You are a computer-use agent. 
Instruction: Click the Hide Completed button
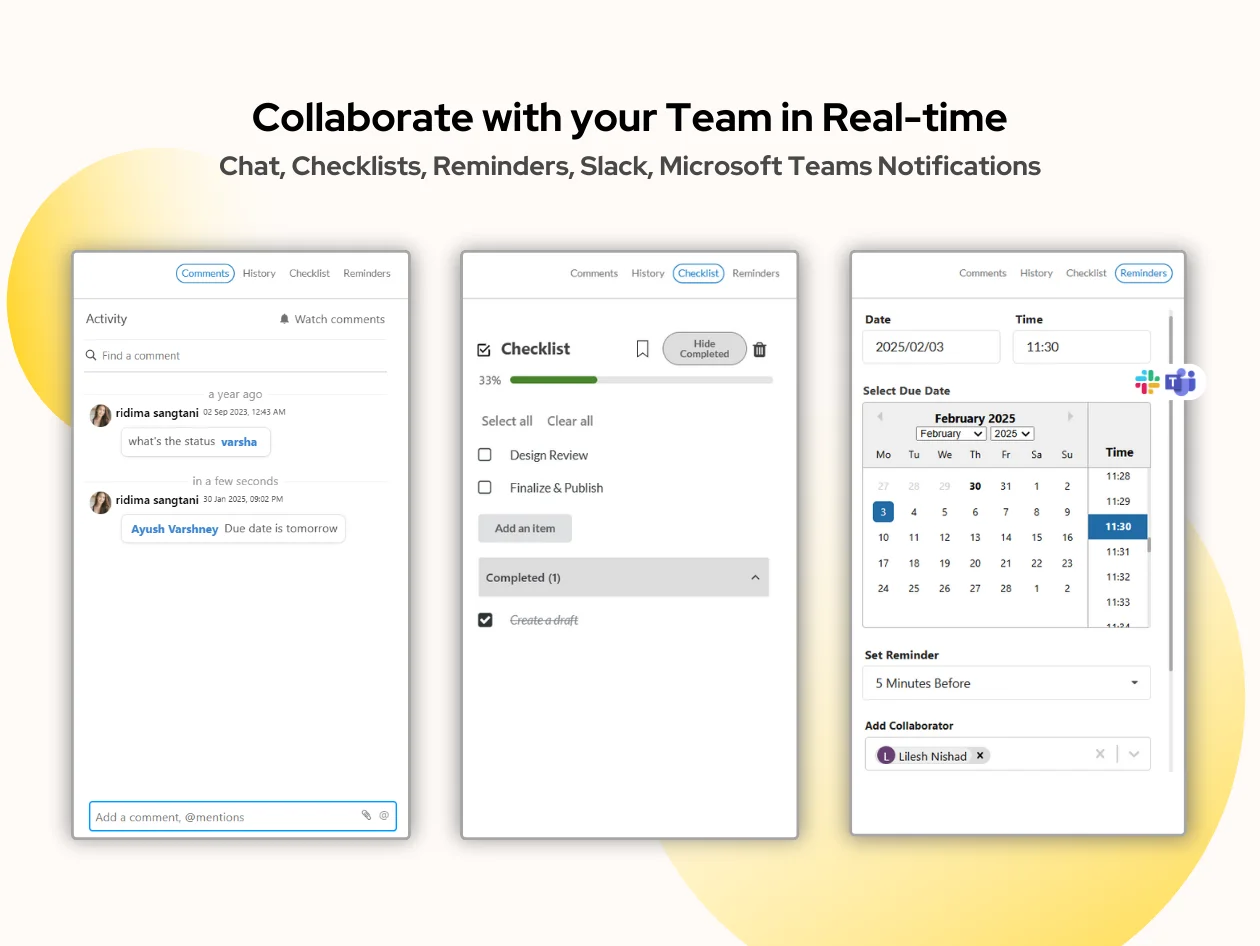[x=704, y=348]
